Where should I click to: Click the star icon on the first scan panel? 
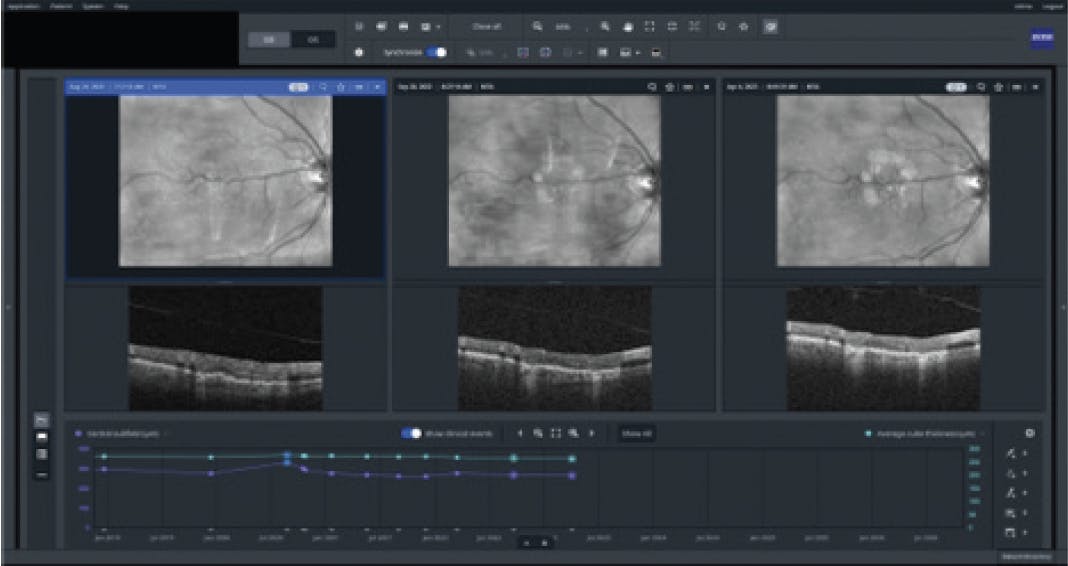click(x=341, y=87)
